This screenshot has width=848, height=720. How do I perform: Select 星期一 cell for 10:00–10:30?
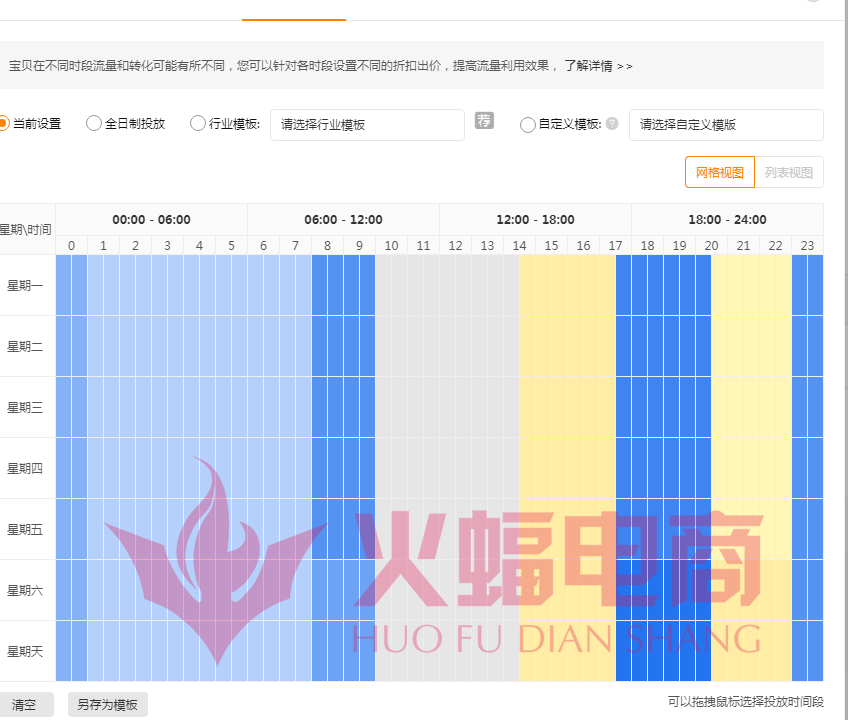383,285
